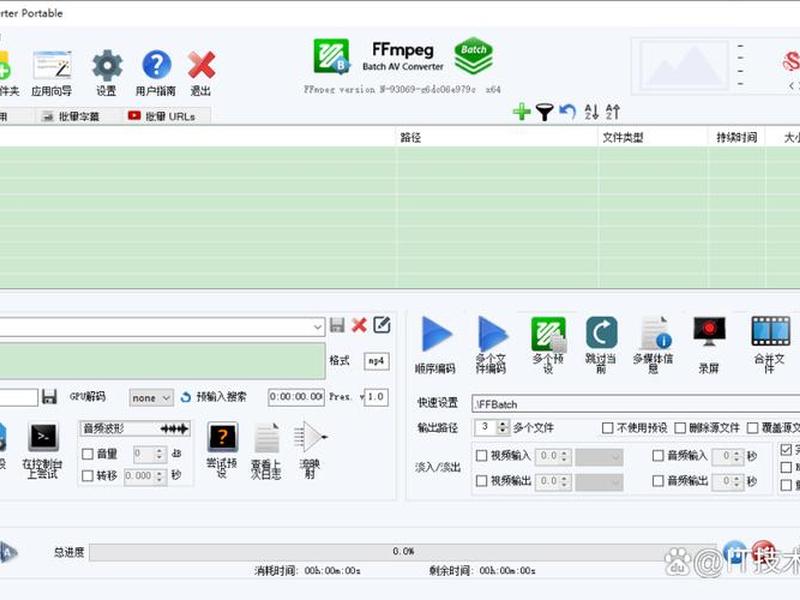Enable the 转移 checkbox
The image size is (800, 600).
tap(88, 476)
